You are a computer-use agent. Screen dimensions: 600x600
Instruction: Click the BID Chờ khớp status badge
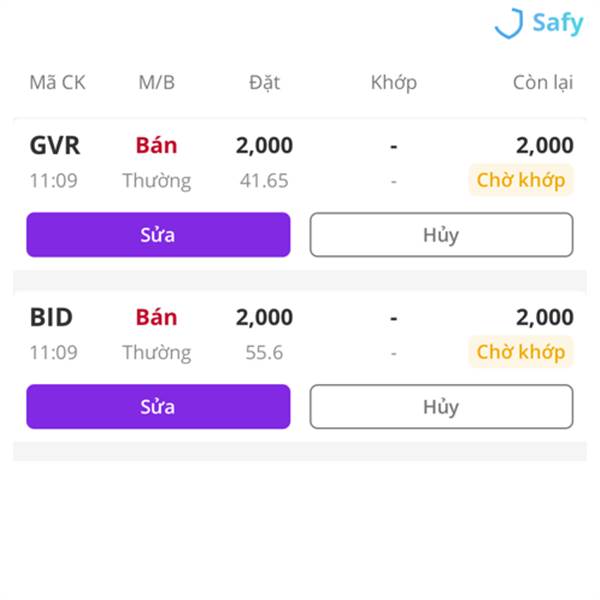tap(521, 352)
